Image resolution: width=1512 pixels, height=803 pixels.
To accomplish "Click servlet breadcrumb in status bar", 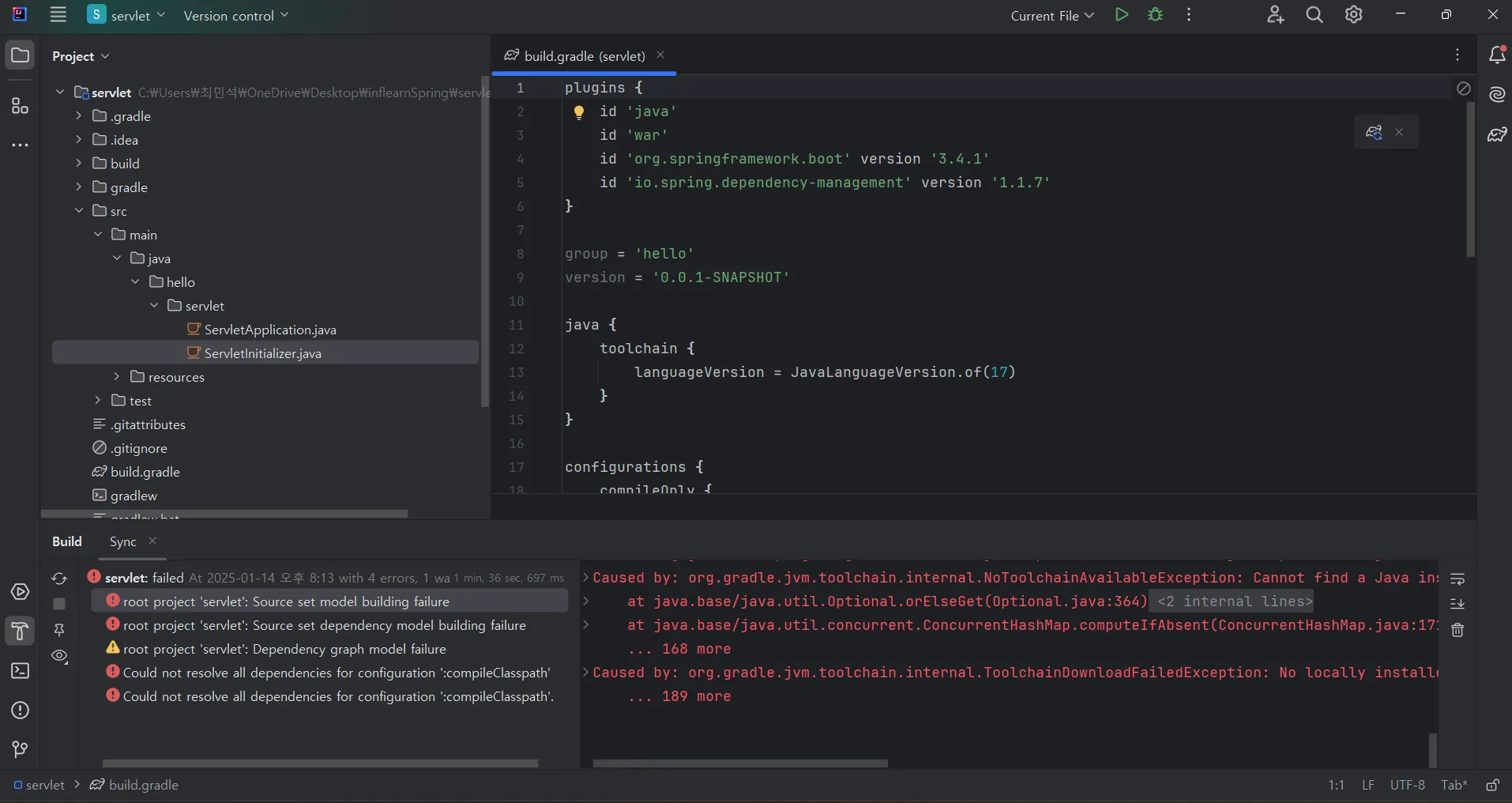I will [x=39, y=785].
